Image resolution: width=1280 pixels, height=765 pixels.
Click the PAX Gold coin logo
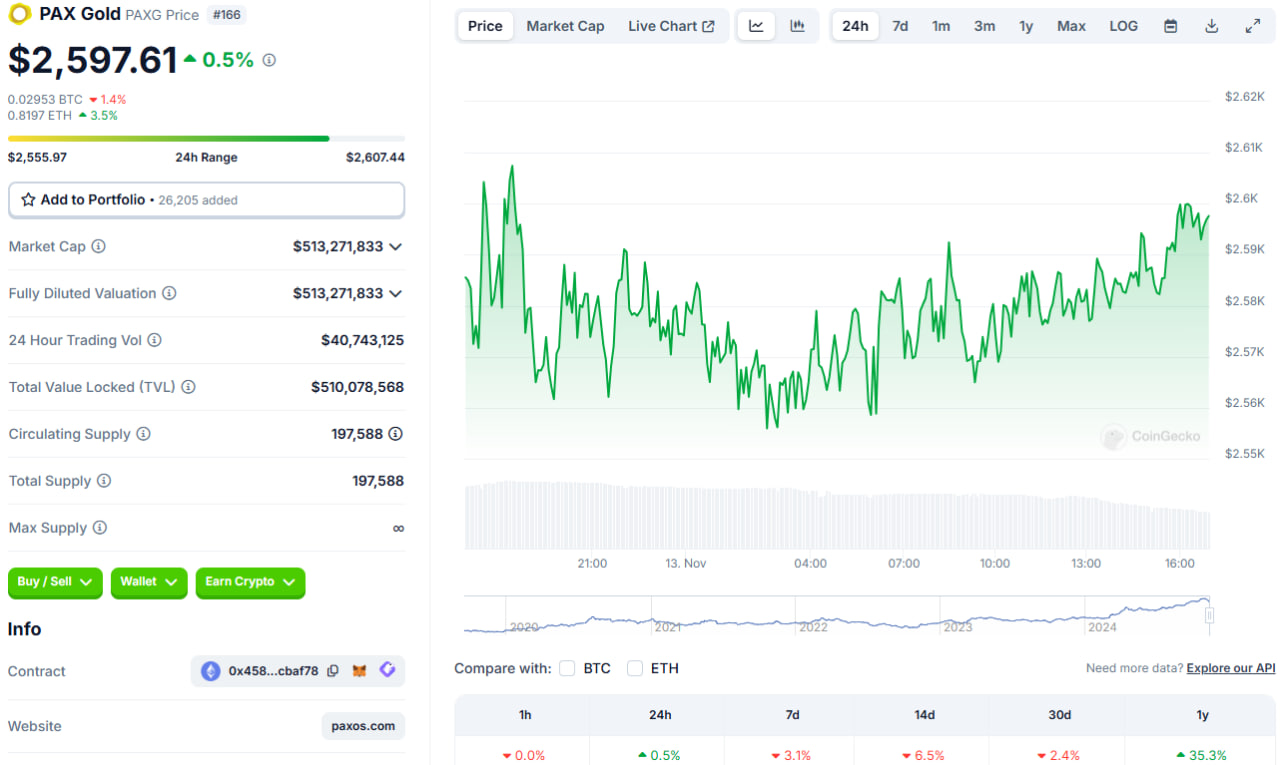(x=19, y=14)
